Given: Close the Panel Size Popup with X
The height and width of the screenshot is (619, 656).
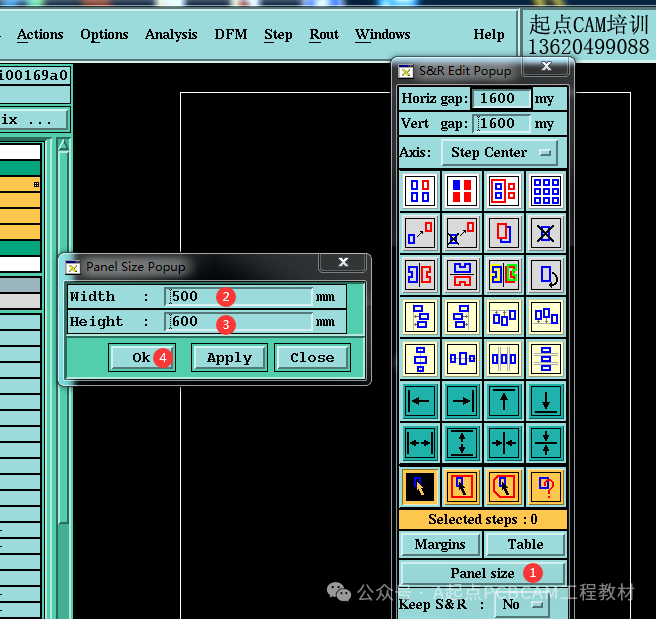Looking at the screenshot, I should click(x=343, y=262).
